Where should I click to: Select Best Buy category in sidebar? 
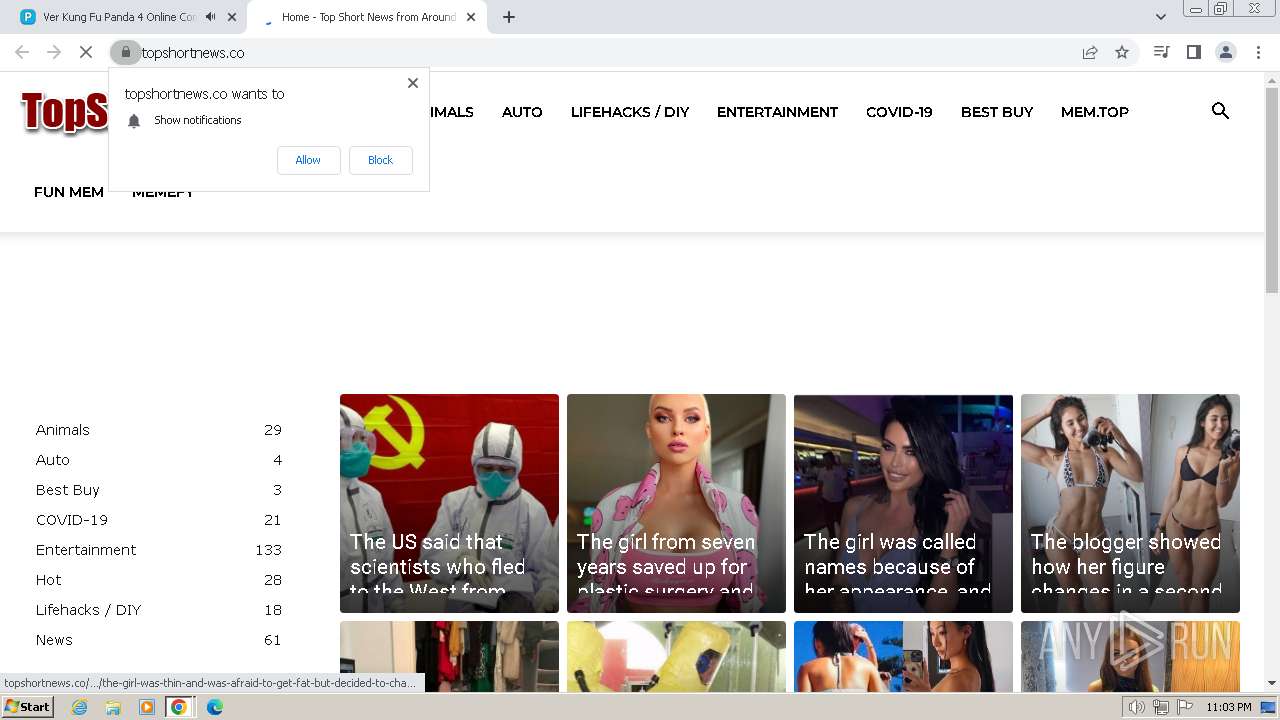pos(68,490)
